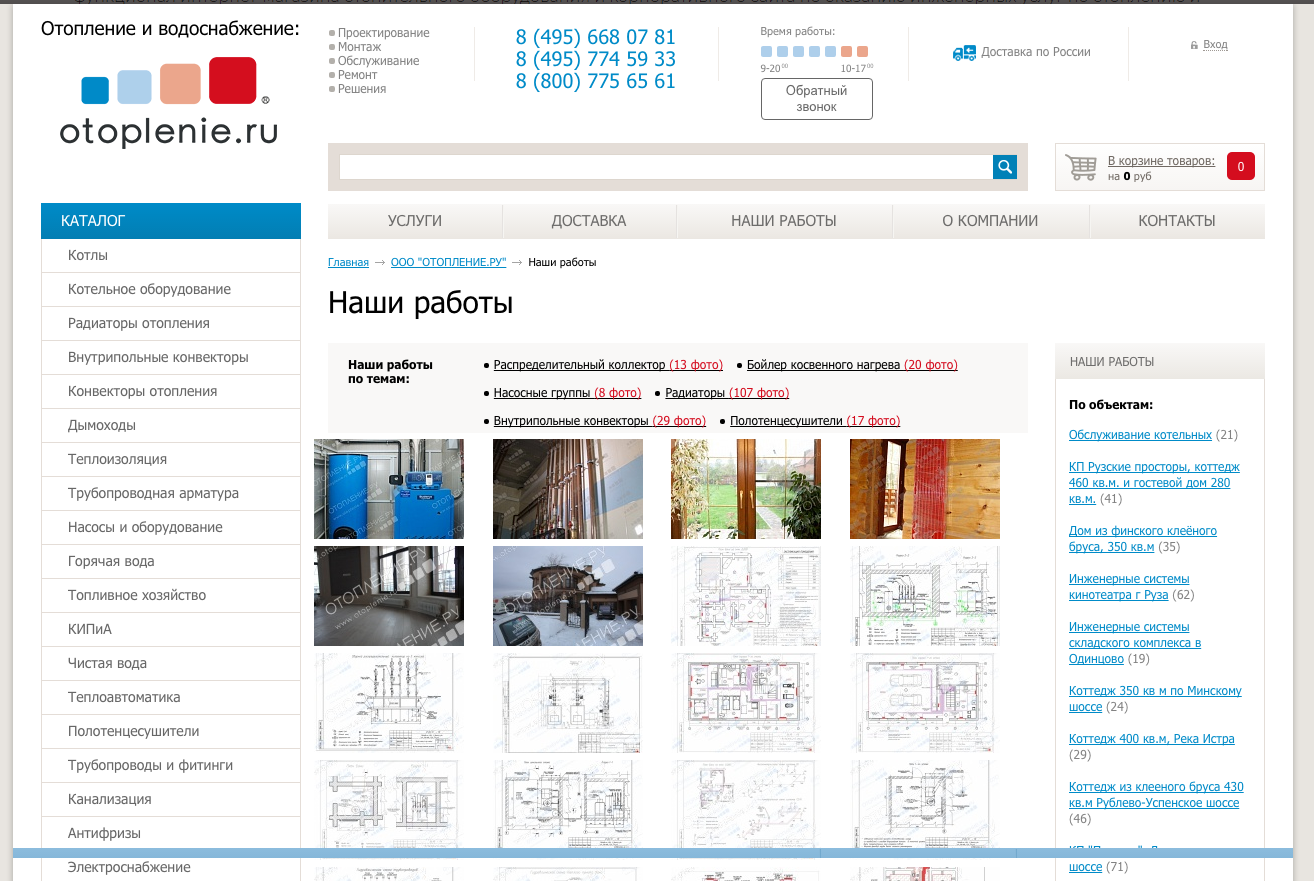Click the Доставка по России text
The height and width of the screenshot is (881, 1314).
point(1036,52)
